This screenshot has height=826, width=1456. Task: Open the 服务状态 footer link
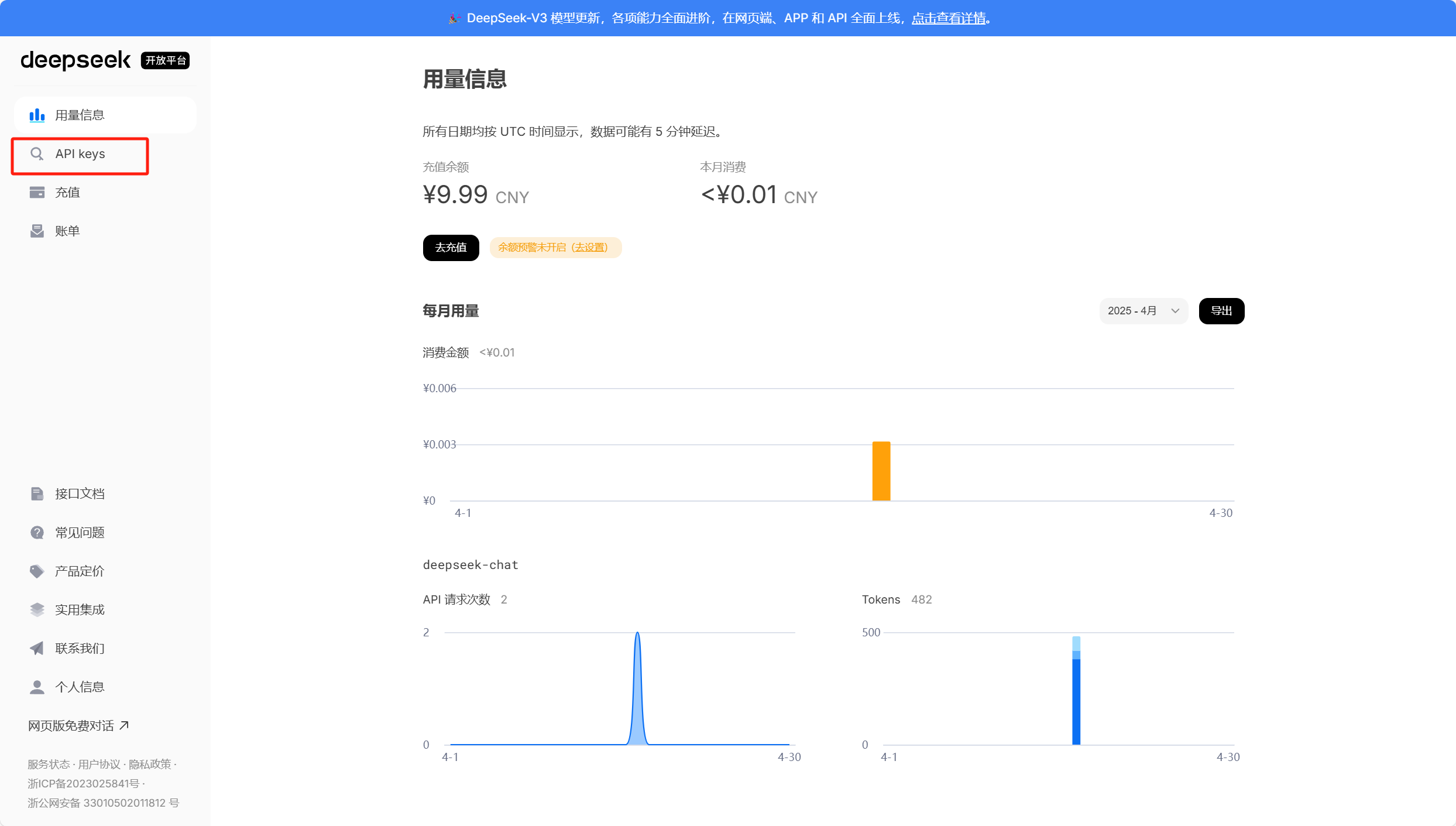coord(49,765)
